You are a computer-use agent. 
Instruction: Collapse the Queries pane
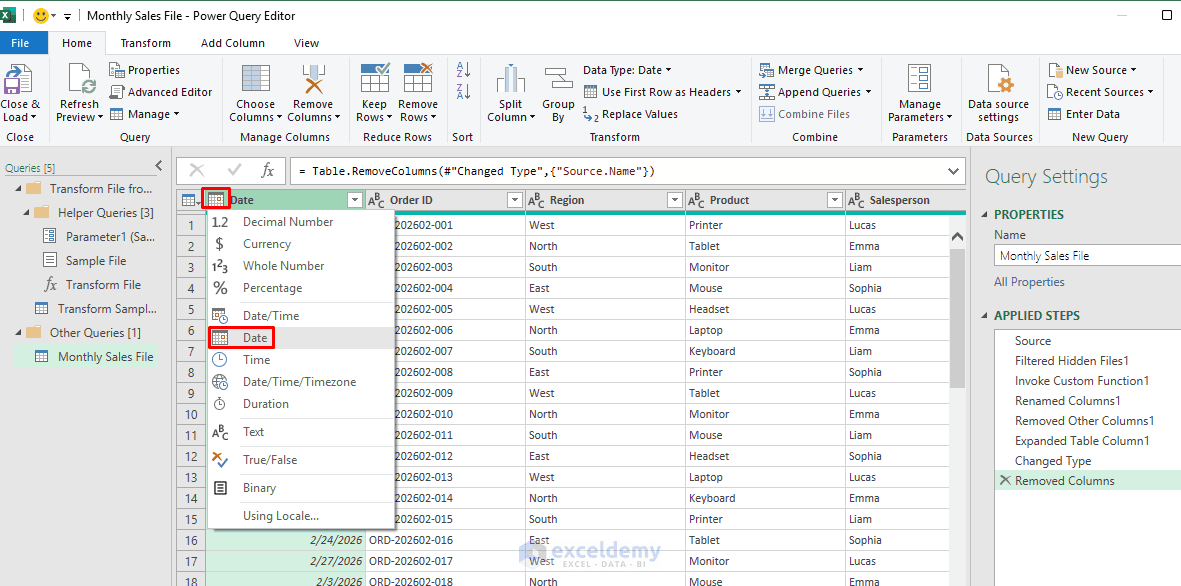coord(159,166)
